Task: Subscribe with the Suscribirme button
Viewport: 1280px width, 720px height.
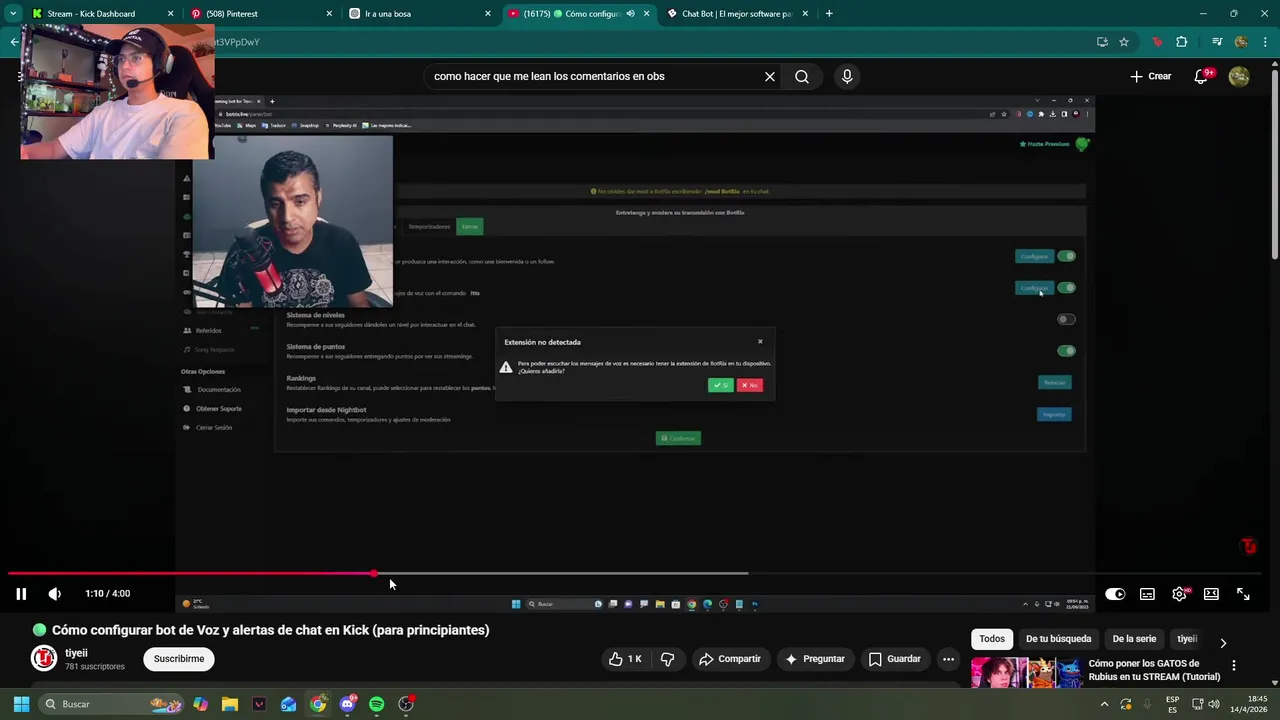Action: pos(179,659)
